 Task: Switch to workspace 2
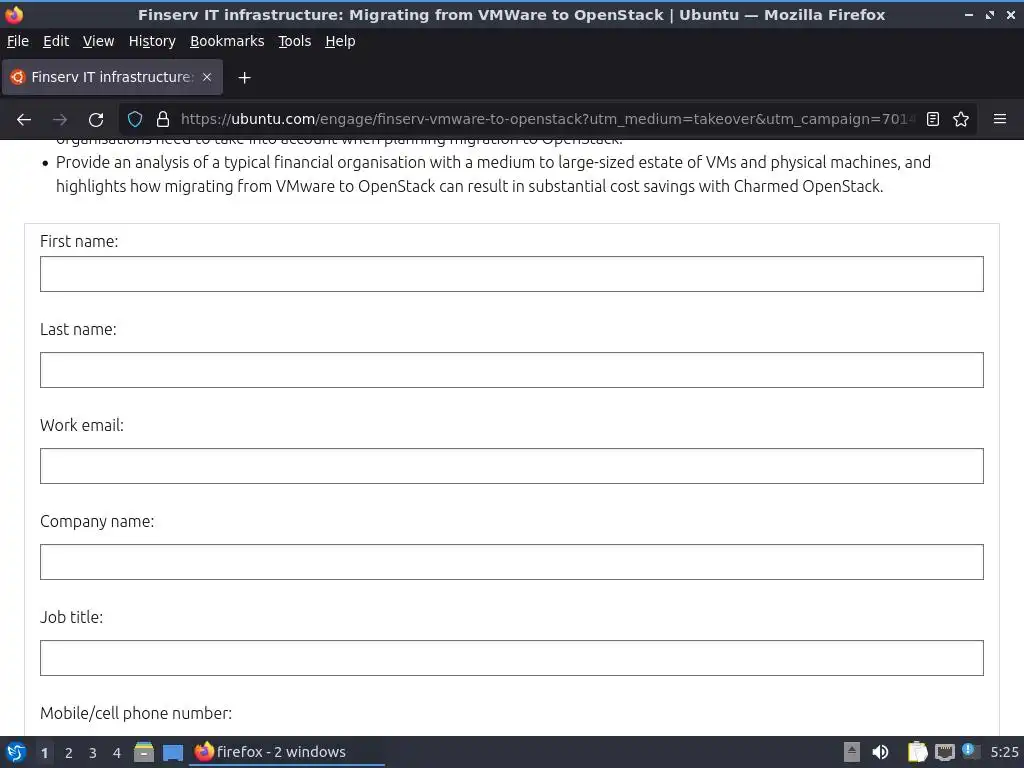(69, 753)
